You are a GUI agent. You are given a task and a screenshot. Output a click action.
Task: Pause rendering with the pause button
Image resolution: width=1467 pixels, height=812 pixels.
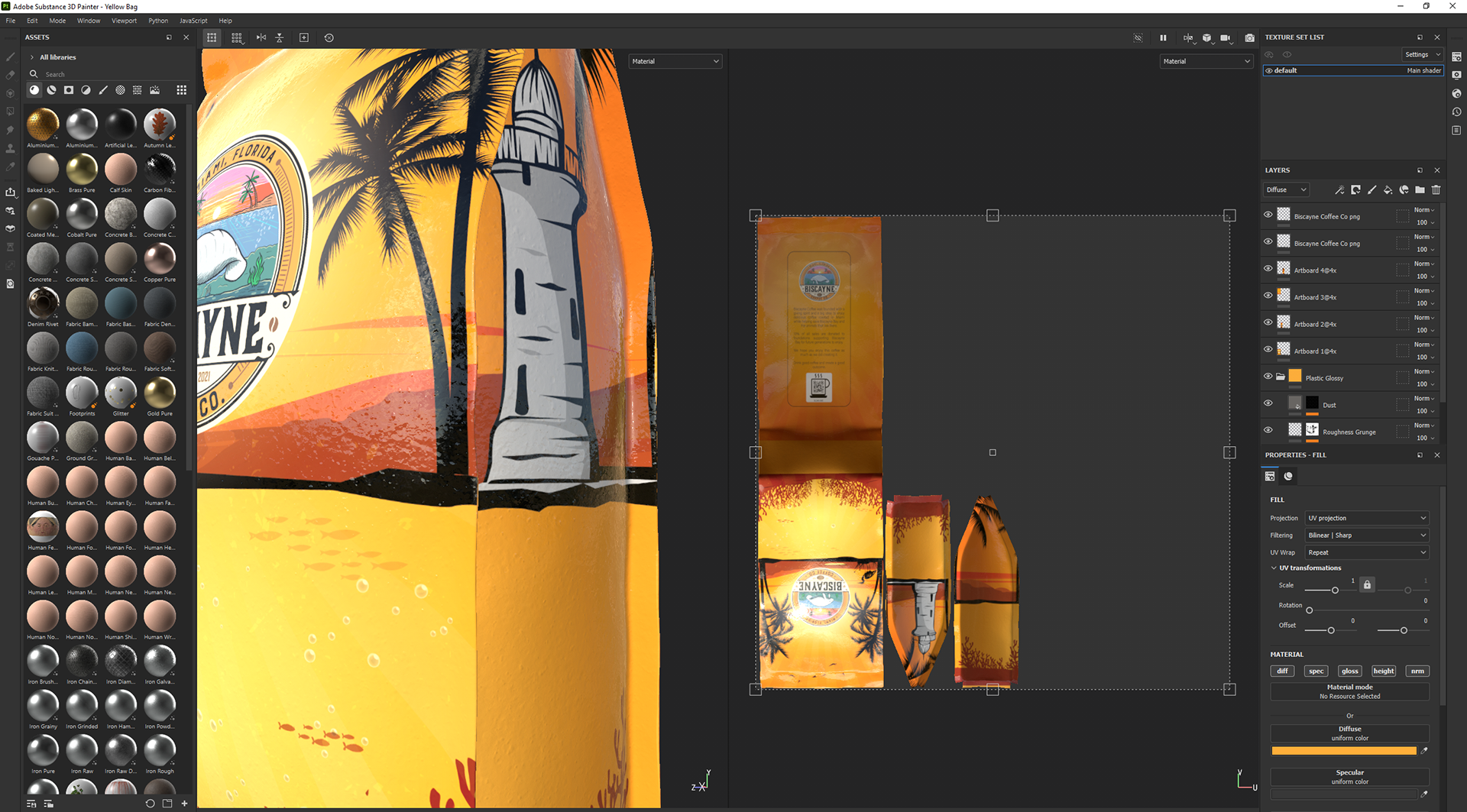point(1163,37)
